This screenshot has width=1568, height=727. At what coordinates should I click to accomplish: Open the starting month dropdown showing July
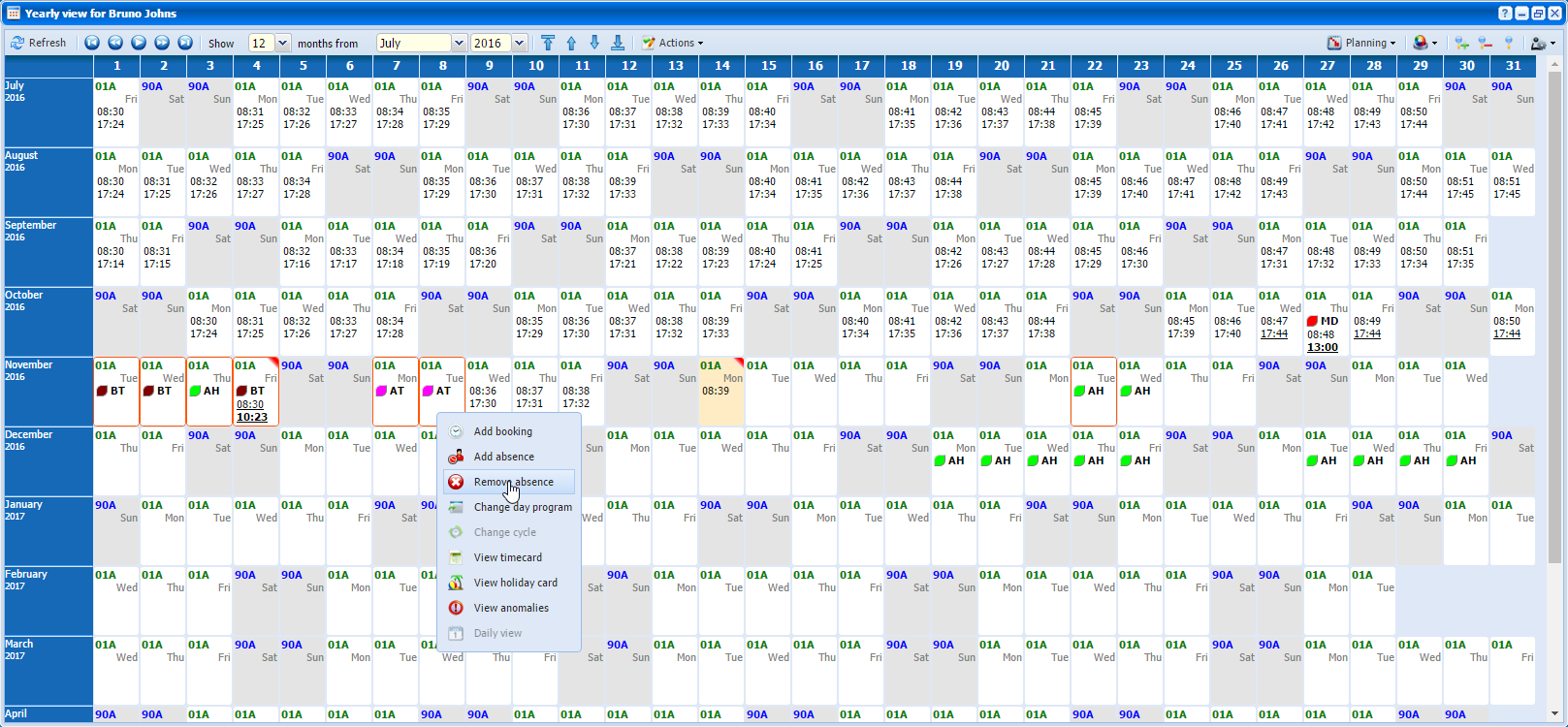(460, 43)
